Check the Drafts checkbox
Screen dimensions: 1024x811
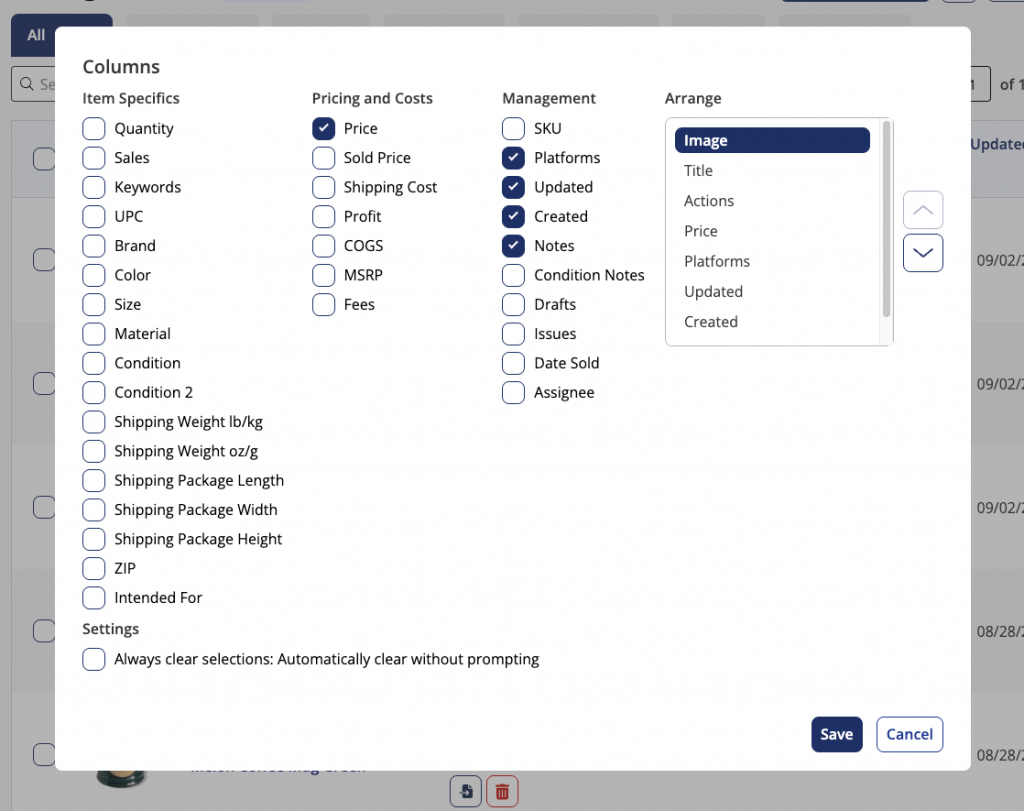click(513, 304)
